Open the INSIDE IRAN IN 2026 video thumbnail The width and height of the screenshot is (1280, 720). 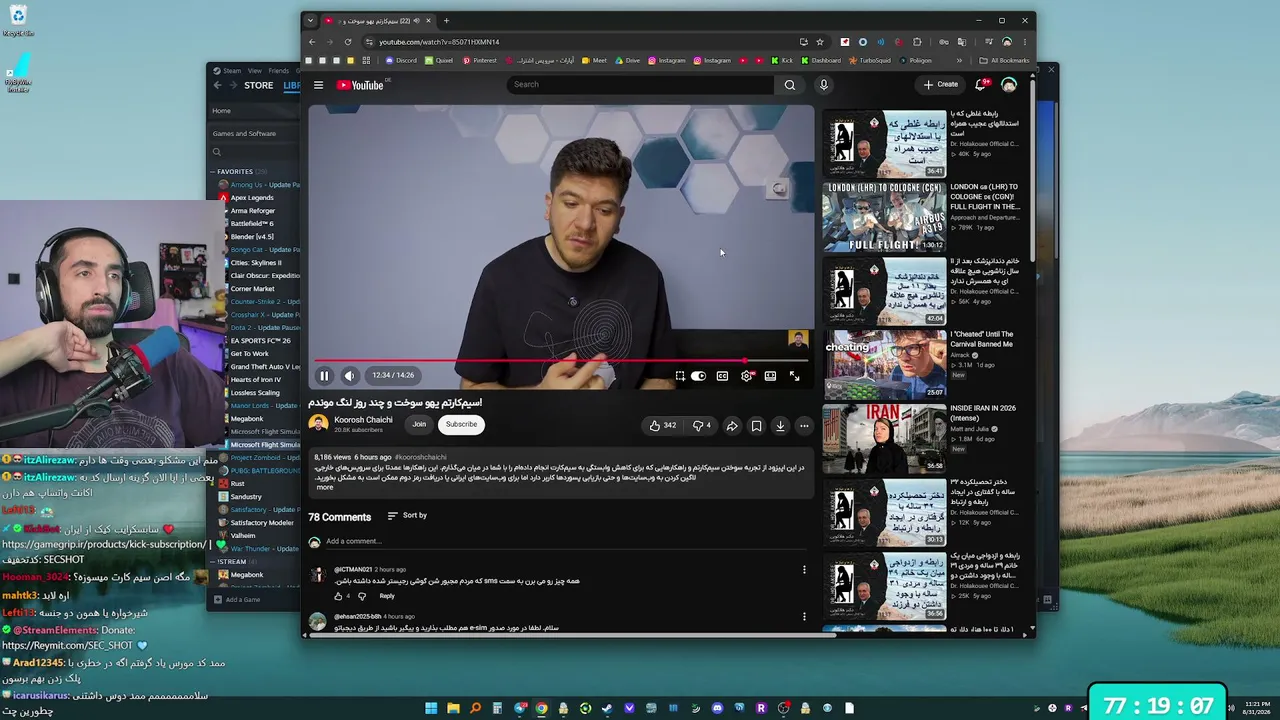[x=884, y=438]
